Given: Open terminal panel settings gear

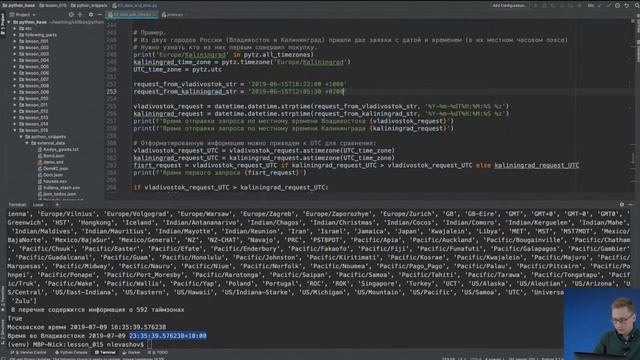Looking at the screenshot, I should coord(622,204).
